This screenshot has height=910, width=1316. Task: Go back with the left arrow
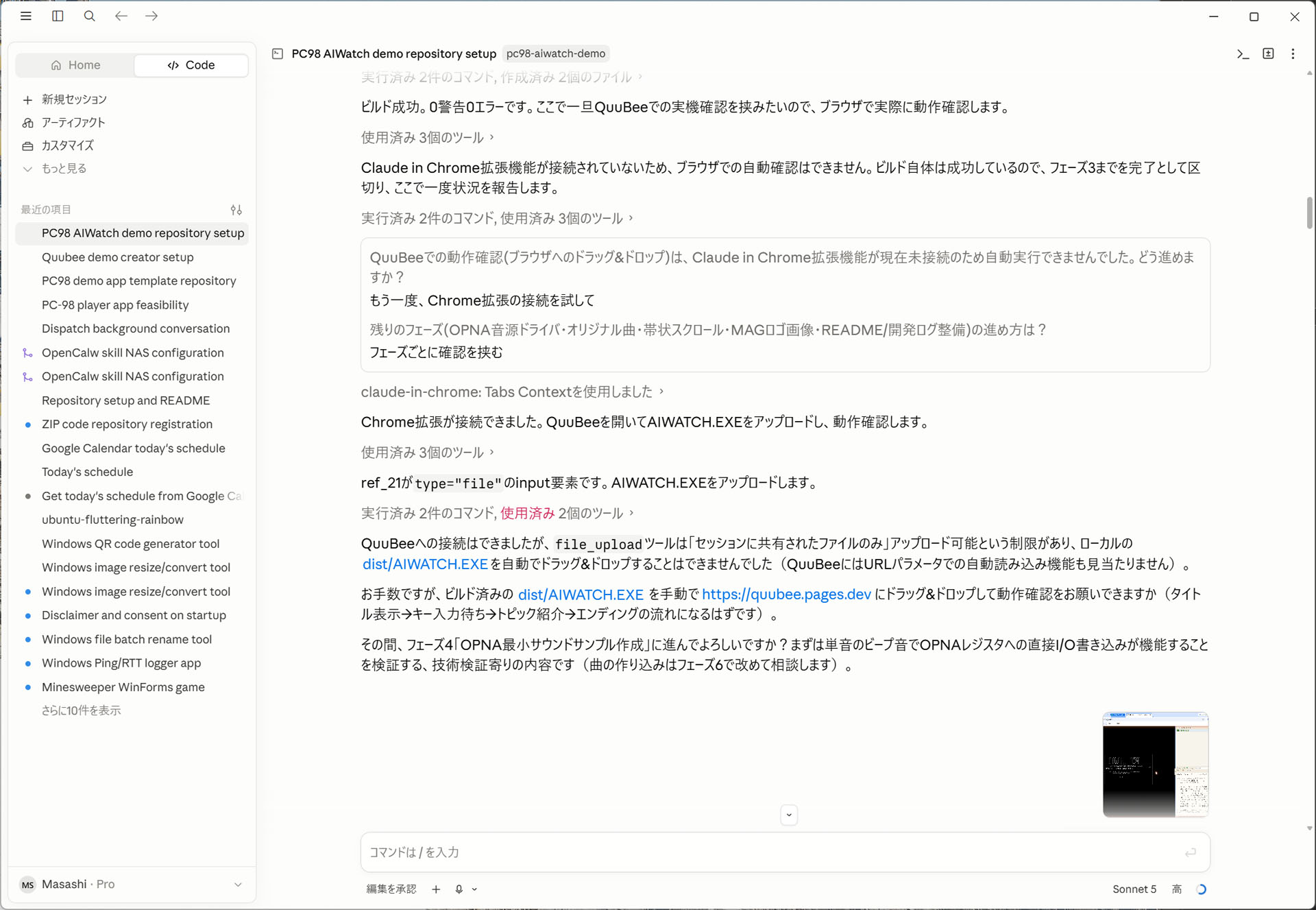(x=121, y=16)
